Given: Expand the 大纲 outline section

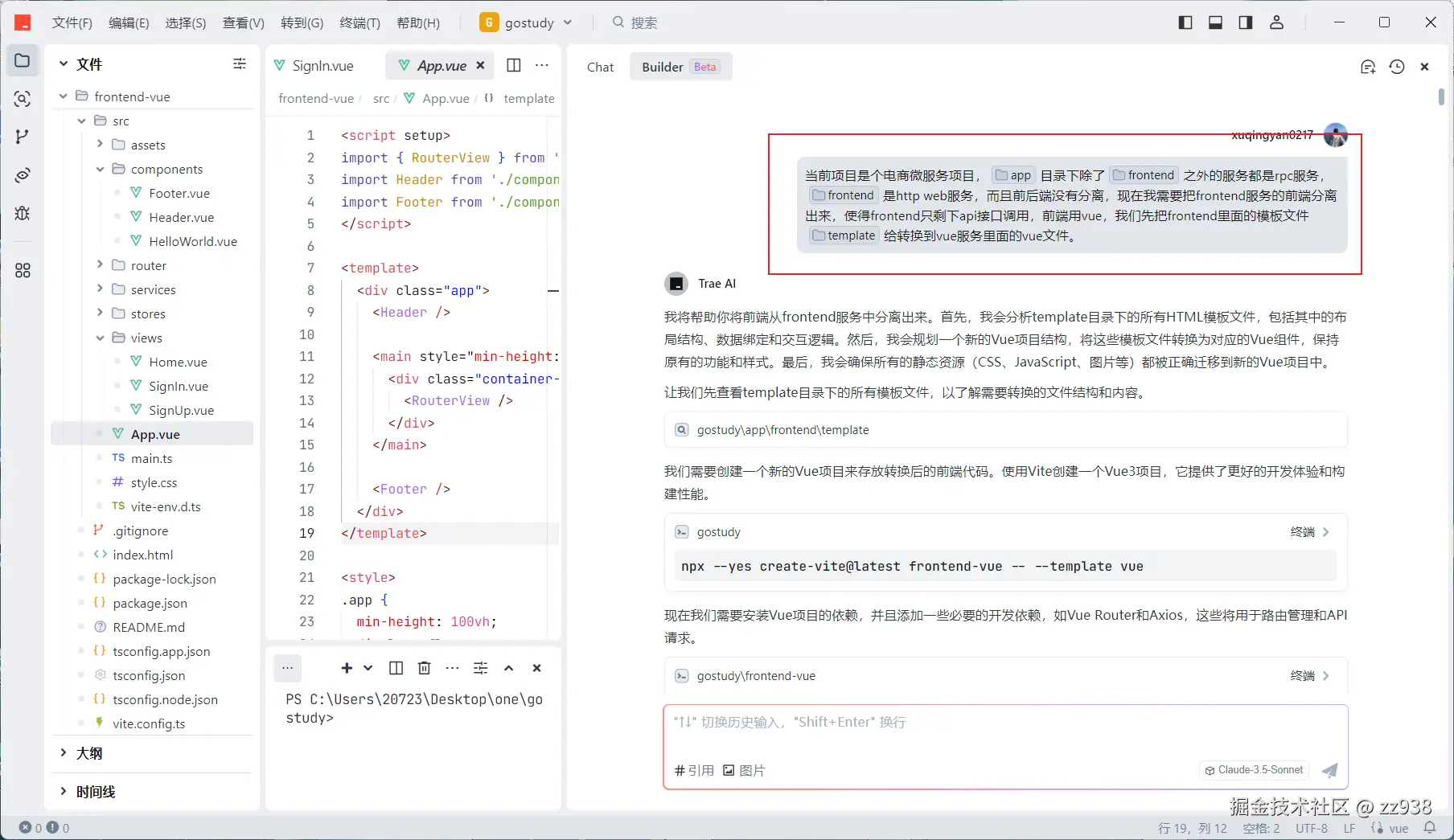Looking at the screenshot, I should coord(153,753).
